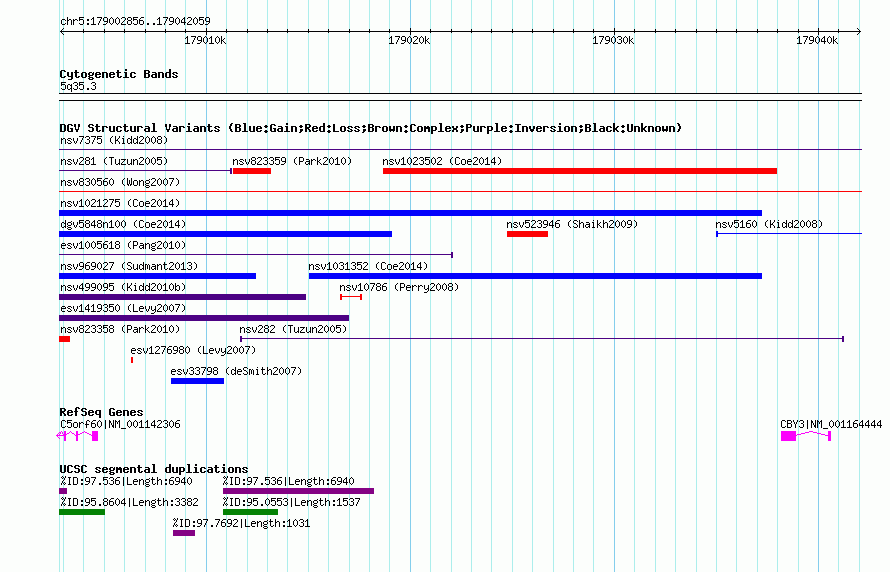Click the %ID:97.7692|Length:1031 label
The image size is (890, 572).
click(242, 523)
